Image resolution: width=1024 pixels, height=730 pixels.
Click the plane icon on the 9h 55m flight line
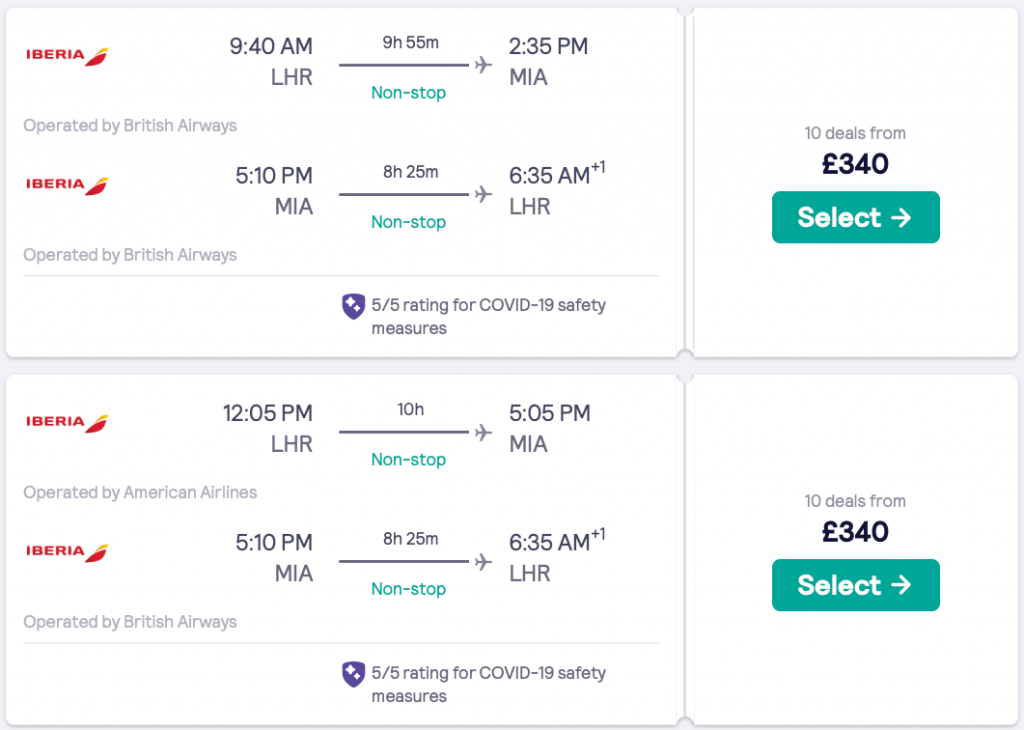(484, 65)
